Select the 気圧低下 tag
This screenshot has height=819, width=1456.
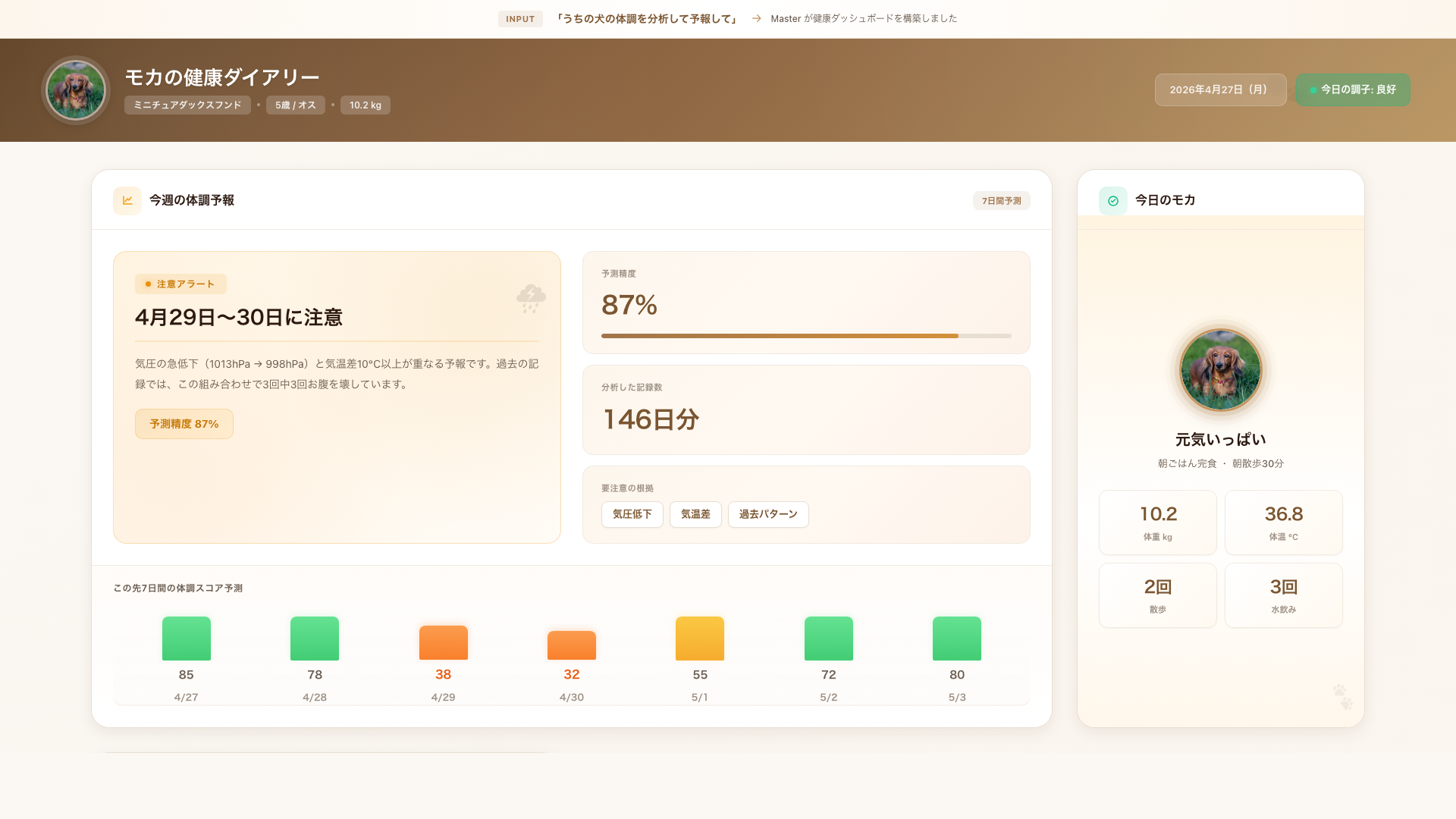coord(632,514)
